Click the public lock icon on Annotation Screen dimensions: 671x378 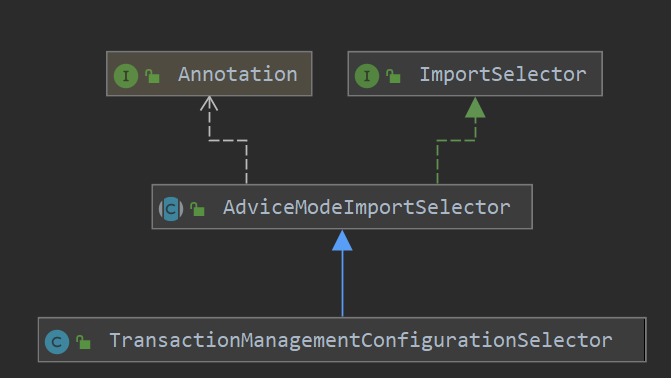(x=152, y=76)
